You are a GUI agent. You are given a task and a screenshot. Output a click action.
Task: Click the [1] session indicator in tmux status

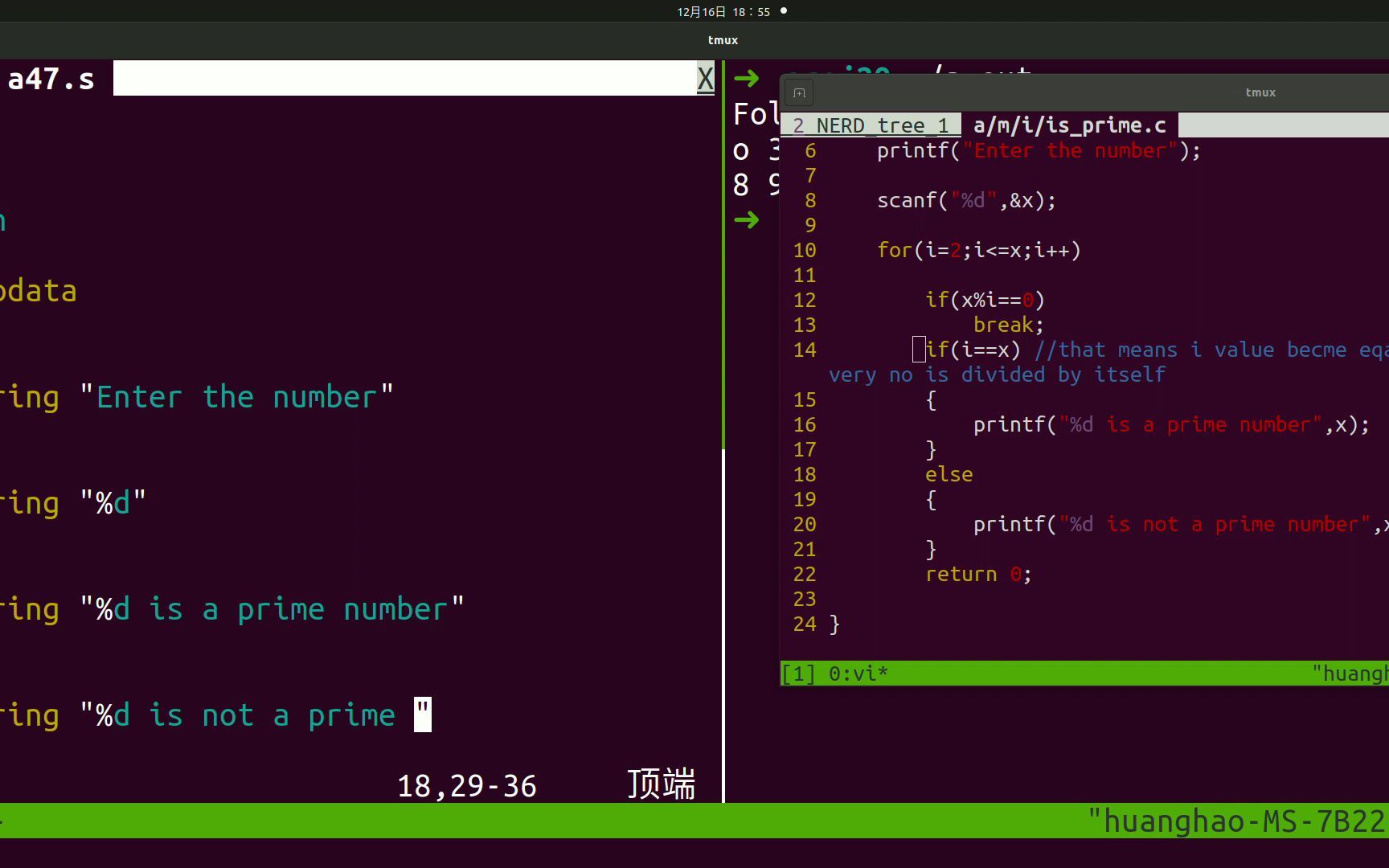[798, 674]
